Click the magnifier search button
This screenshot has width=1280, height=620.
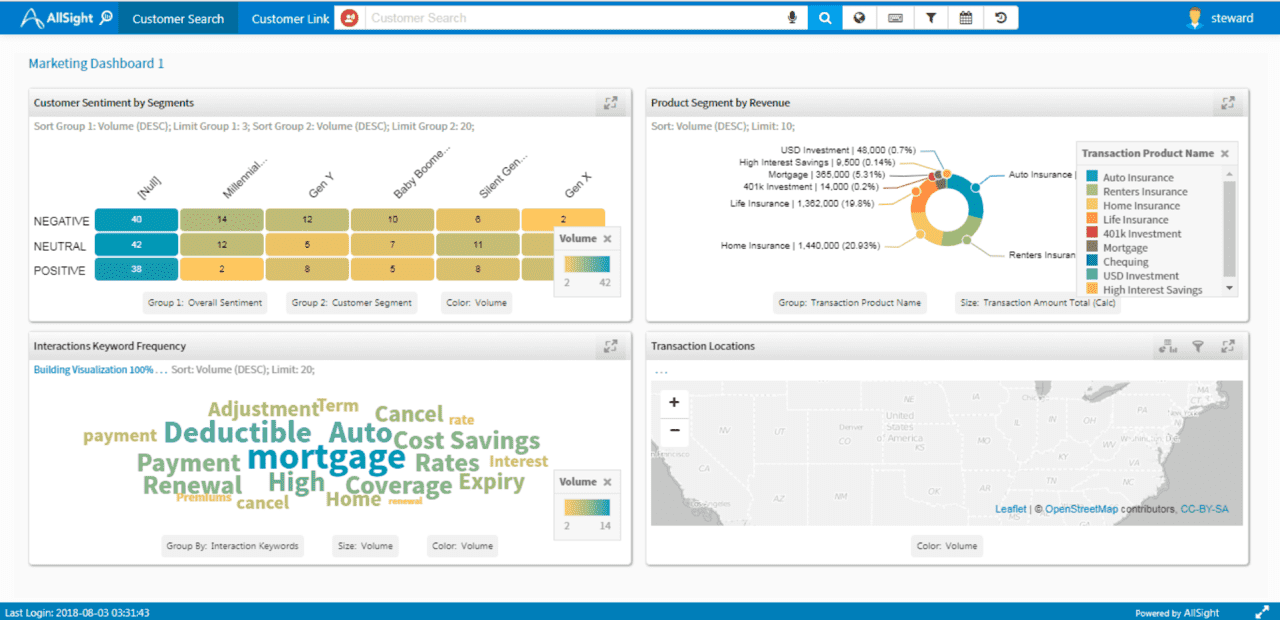coord(825,18)
